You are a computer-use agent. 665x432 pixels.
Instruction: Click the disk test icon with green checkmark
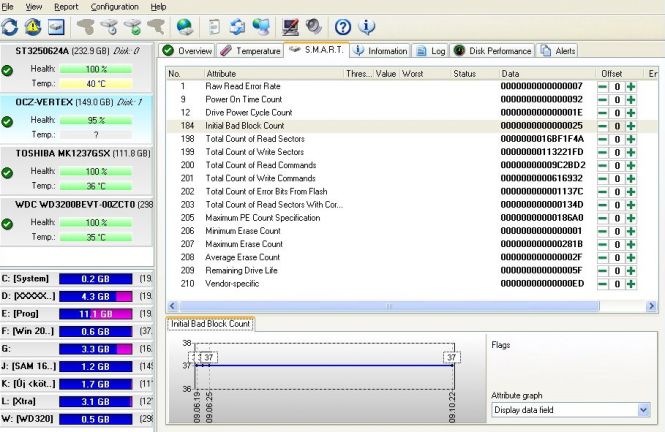[x=133, y=27]
